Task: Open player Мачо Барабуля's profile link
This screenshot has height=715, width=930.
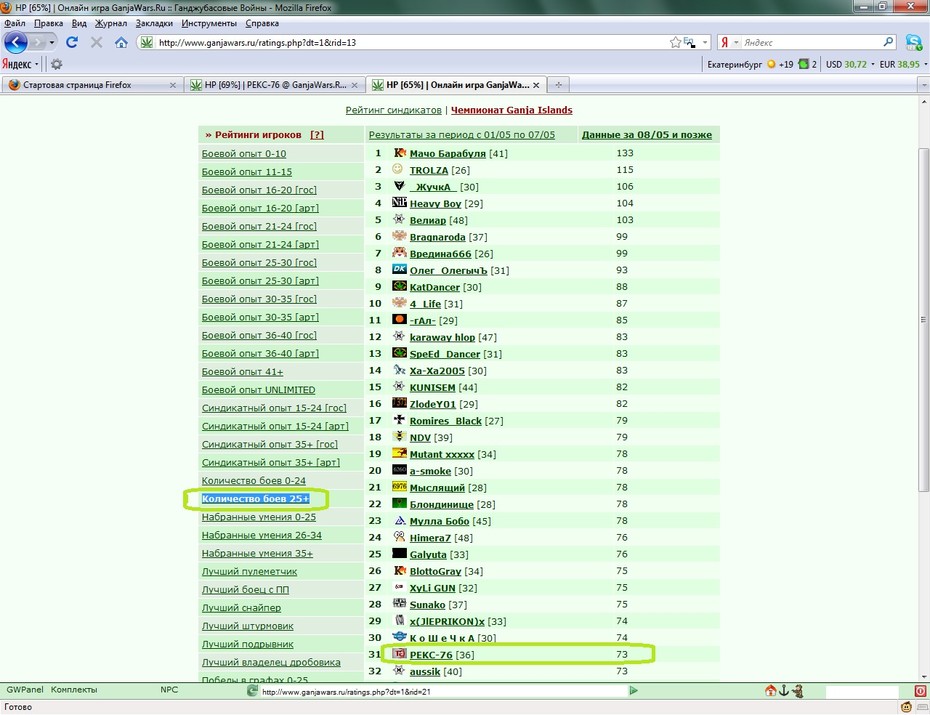Action: coord(447,154)
